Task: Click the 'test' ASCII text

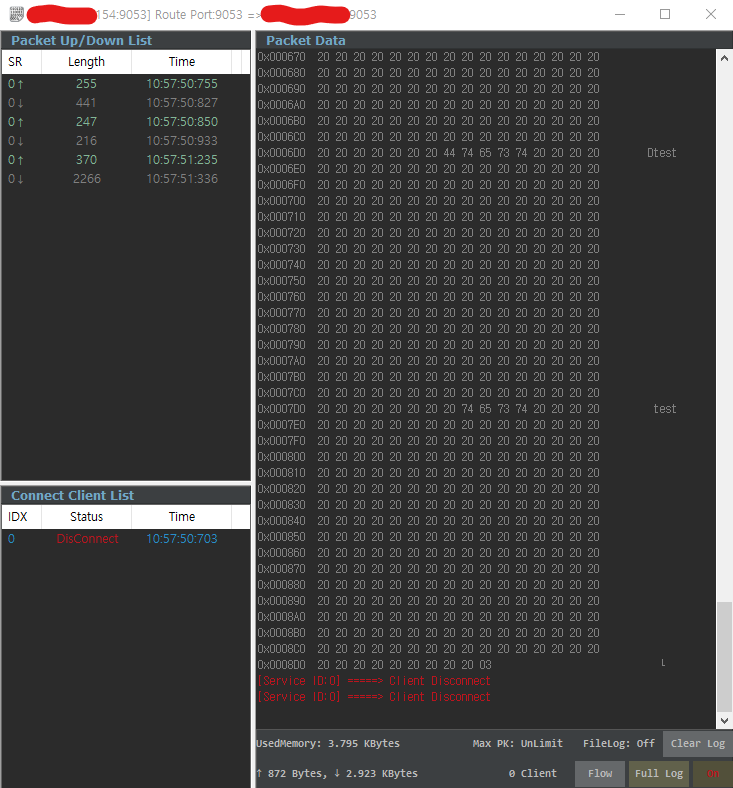Action: (665, 409)
